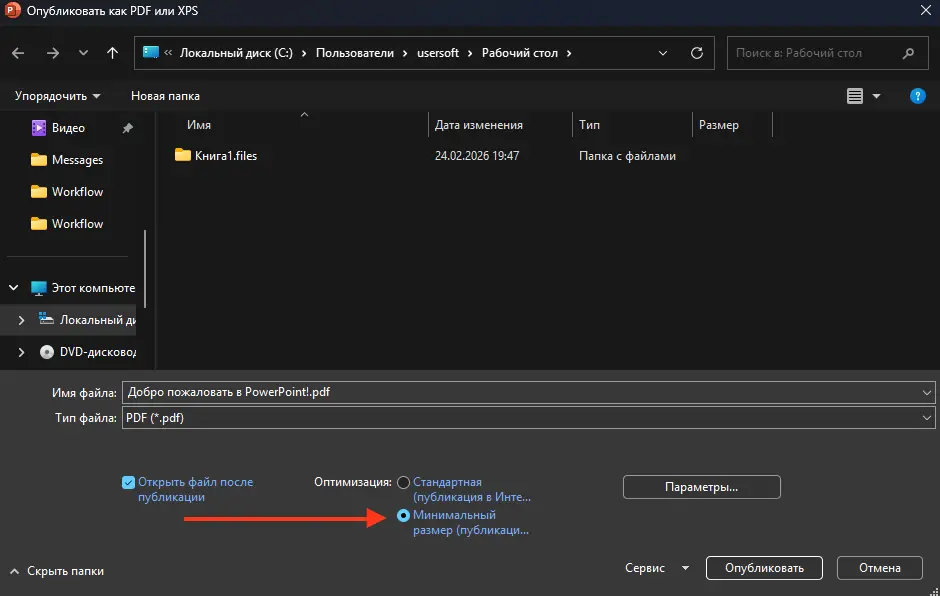Click the refresh folder icon
940x596 pixels.
tap(697, 53)
